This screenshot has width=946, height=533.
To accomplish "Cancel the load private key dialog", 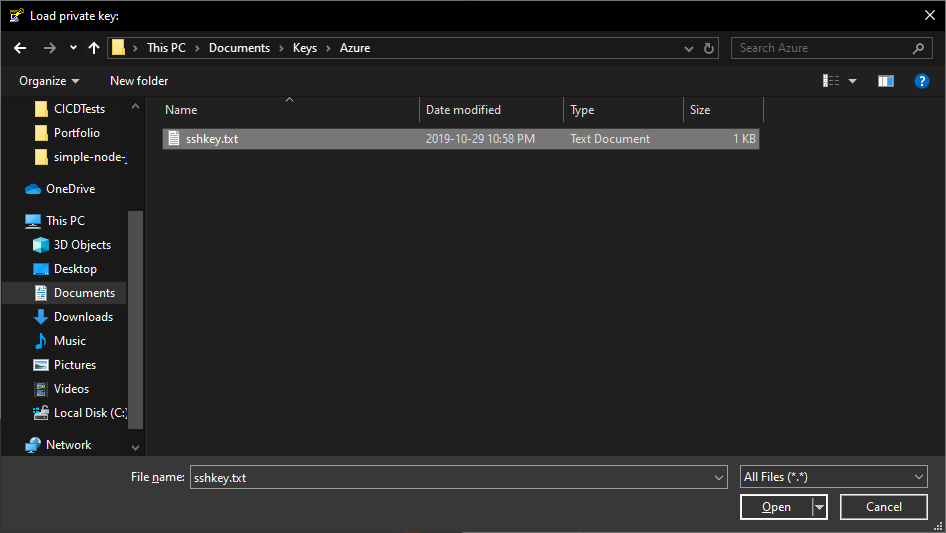I will 884,507.
